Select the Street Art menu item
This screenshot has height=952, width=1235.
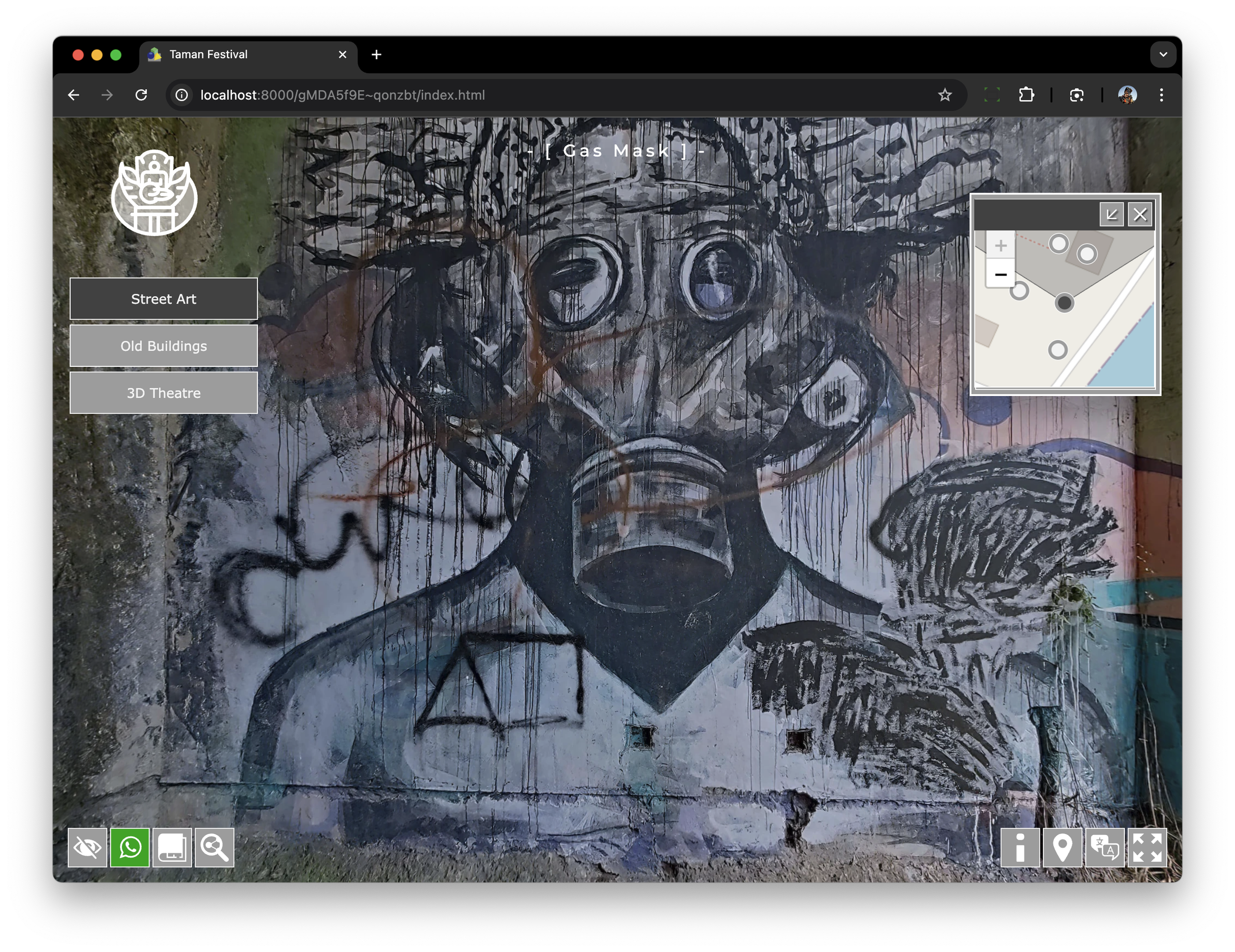coord(164,299)
